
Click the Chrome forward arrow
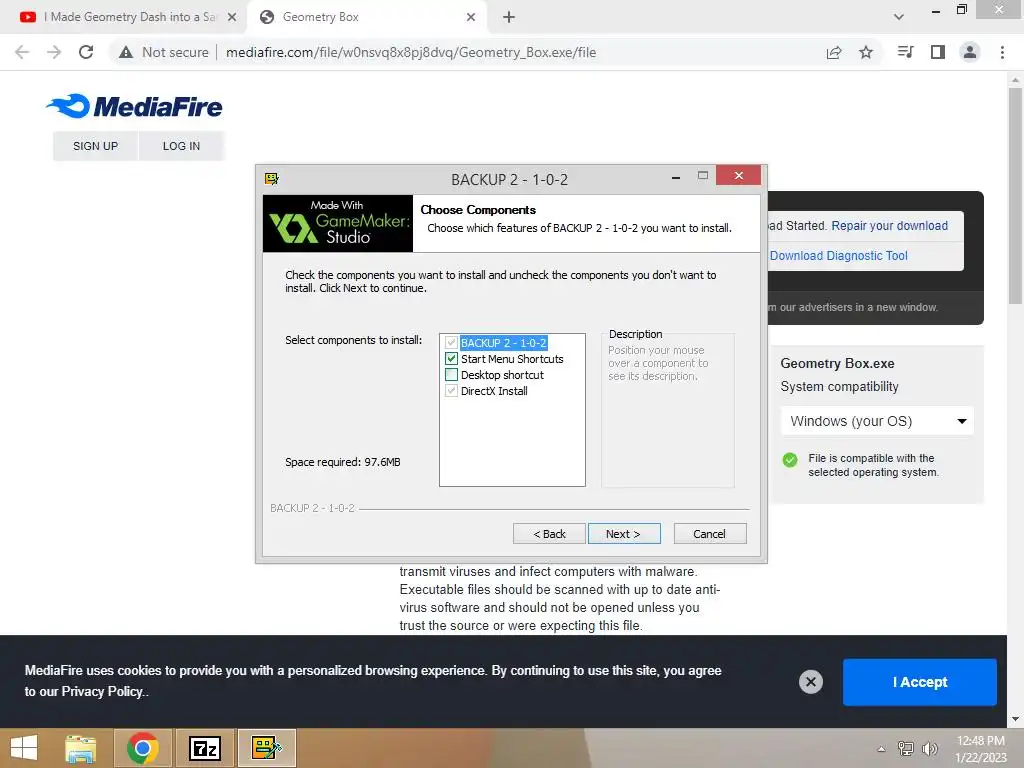pos(54,52)
